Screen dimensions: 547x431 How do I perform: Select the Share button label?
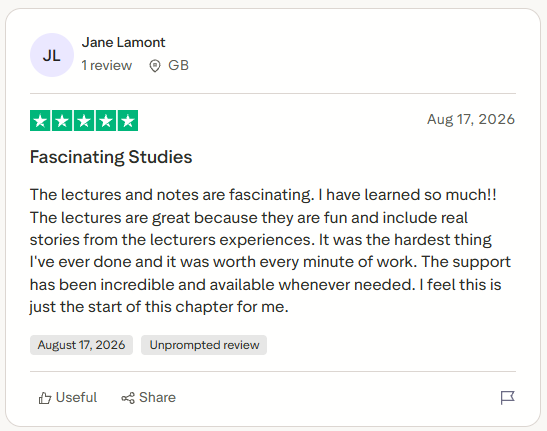[x=157, y=397]
